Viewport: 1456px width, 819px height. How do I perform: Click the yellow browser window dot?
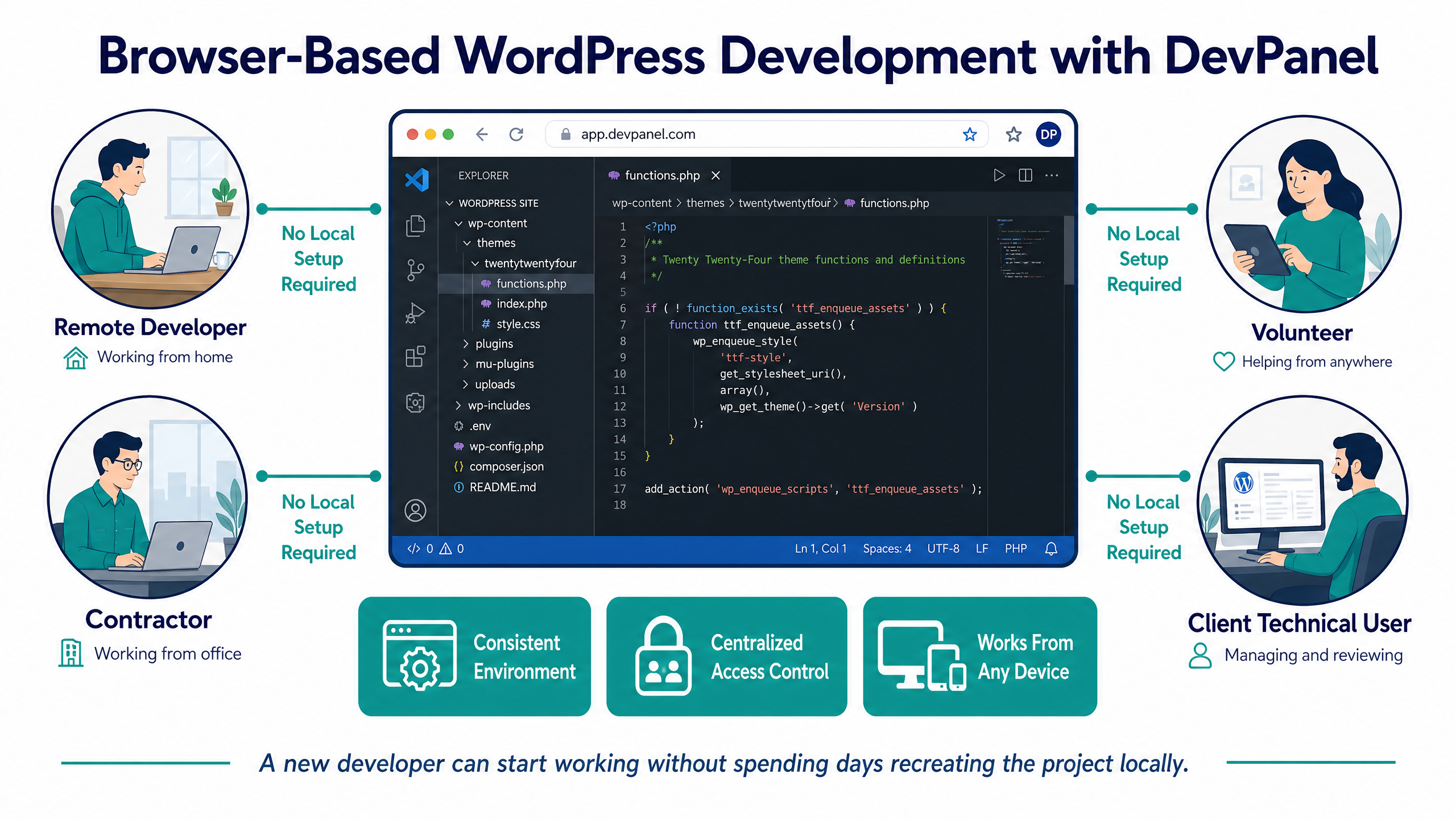click(431, 134)
